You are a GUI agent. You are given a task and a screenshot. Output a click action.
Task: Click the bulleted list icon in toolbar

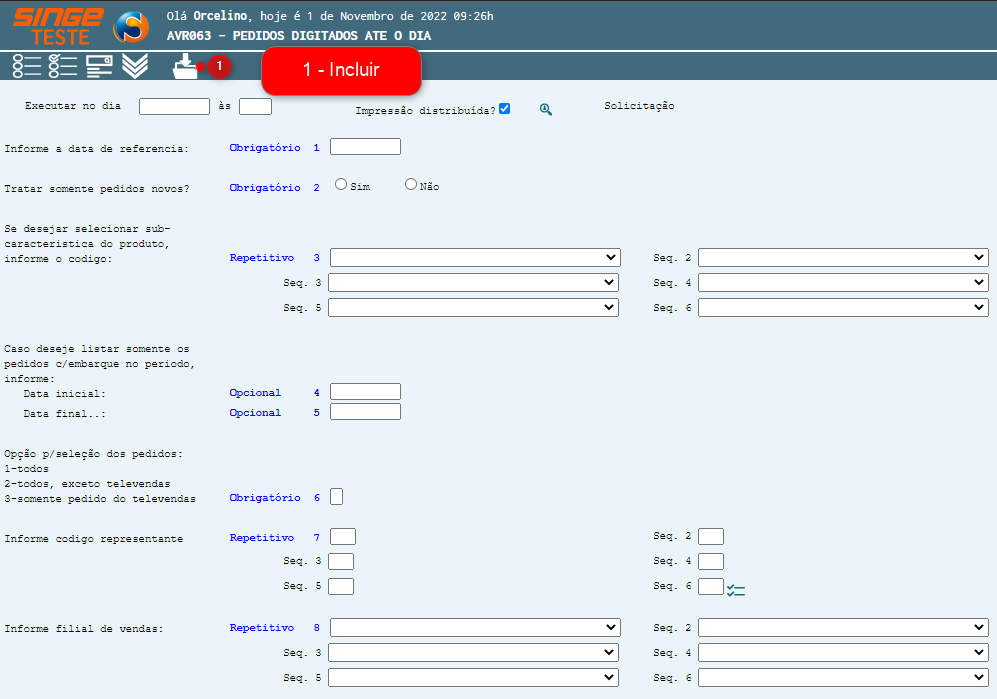26,66
